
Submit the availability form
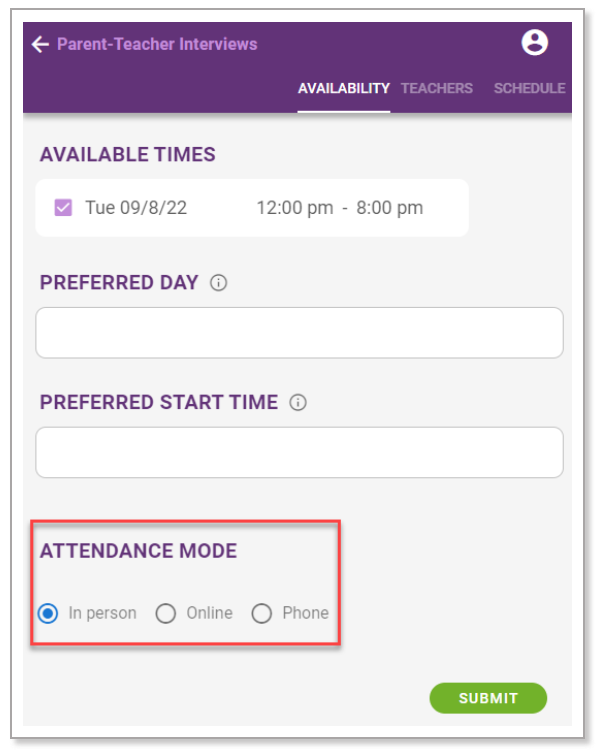click(x=488, y=698)
